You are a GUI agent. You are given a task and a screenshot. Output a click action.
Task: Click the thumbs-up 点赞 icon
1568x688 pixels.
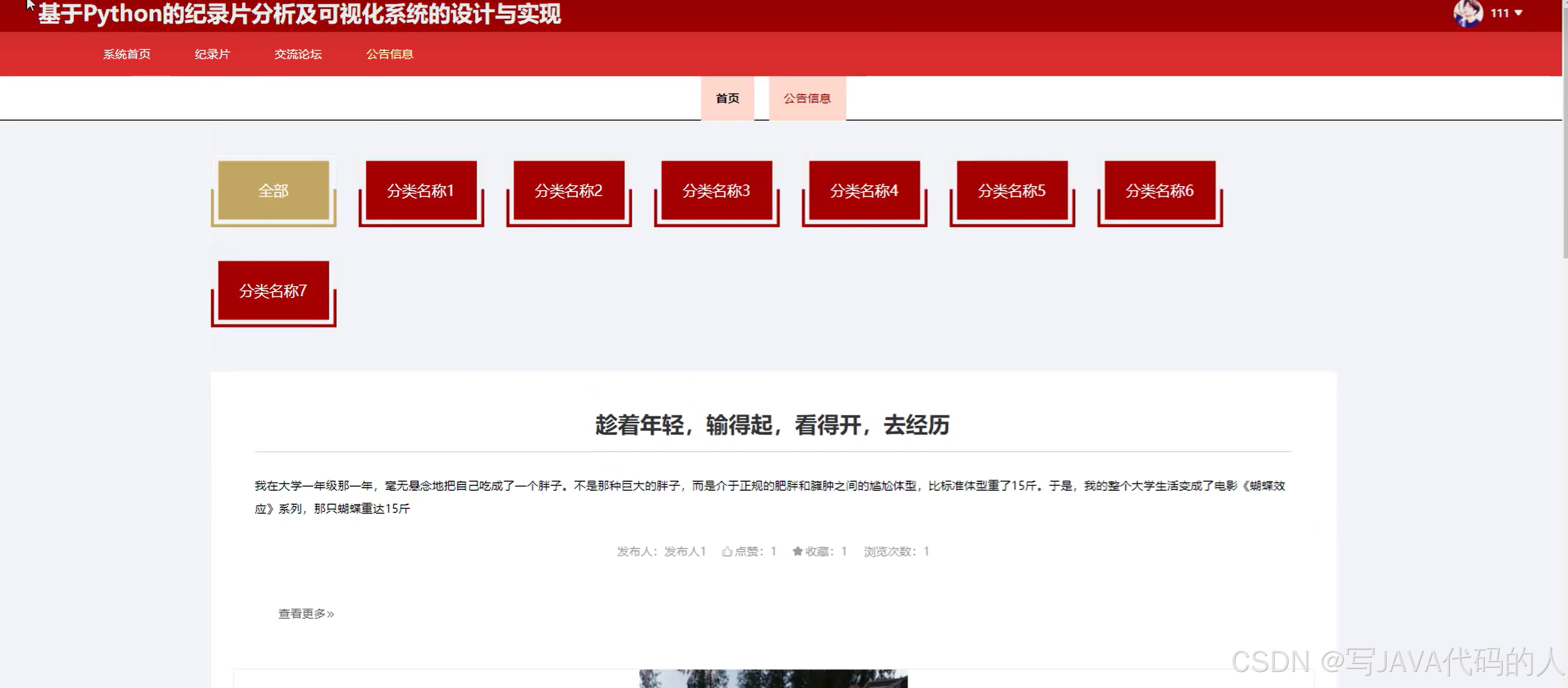pos(727,551)
